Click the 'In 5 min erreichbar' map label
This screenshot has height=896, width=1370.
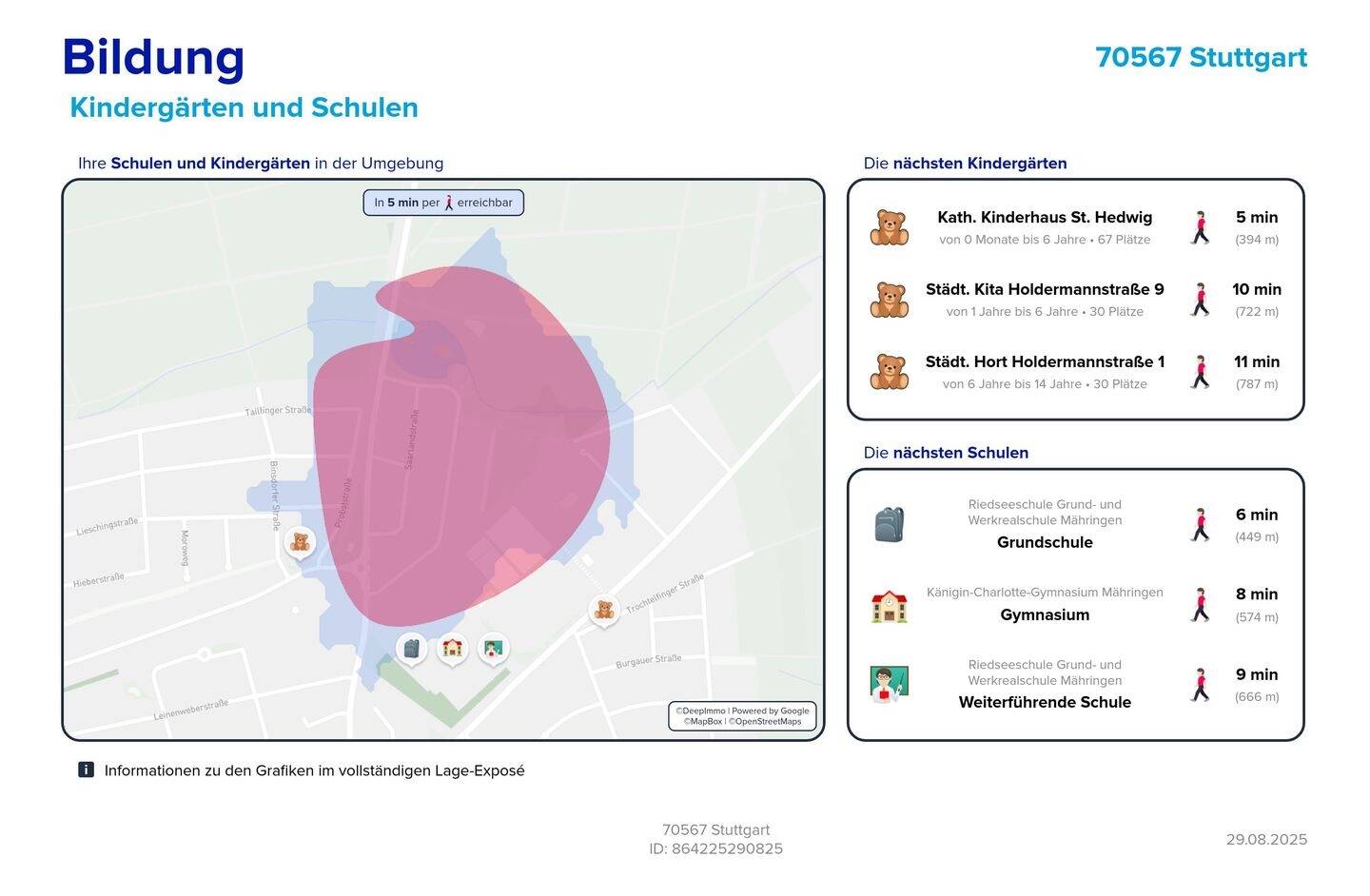tap(443, 203)
